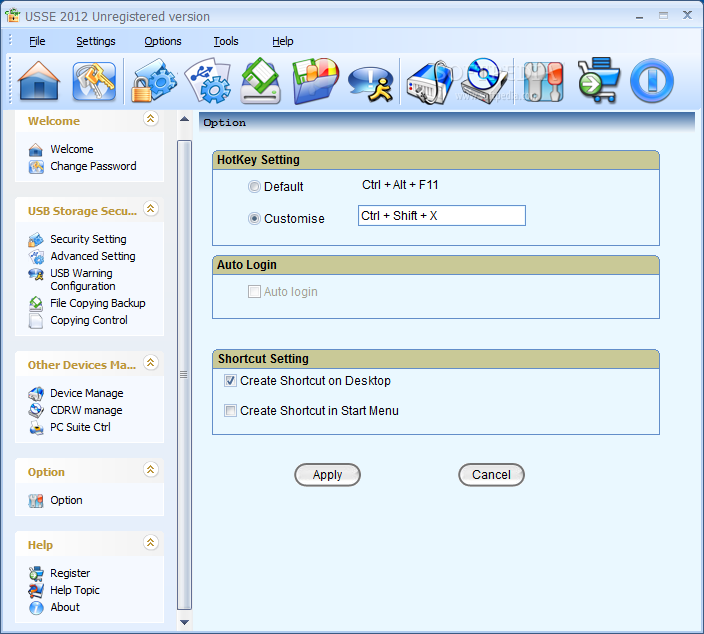Uncheck Create Shortcut on Desktop

pos(230,381)
